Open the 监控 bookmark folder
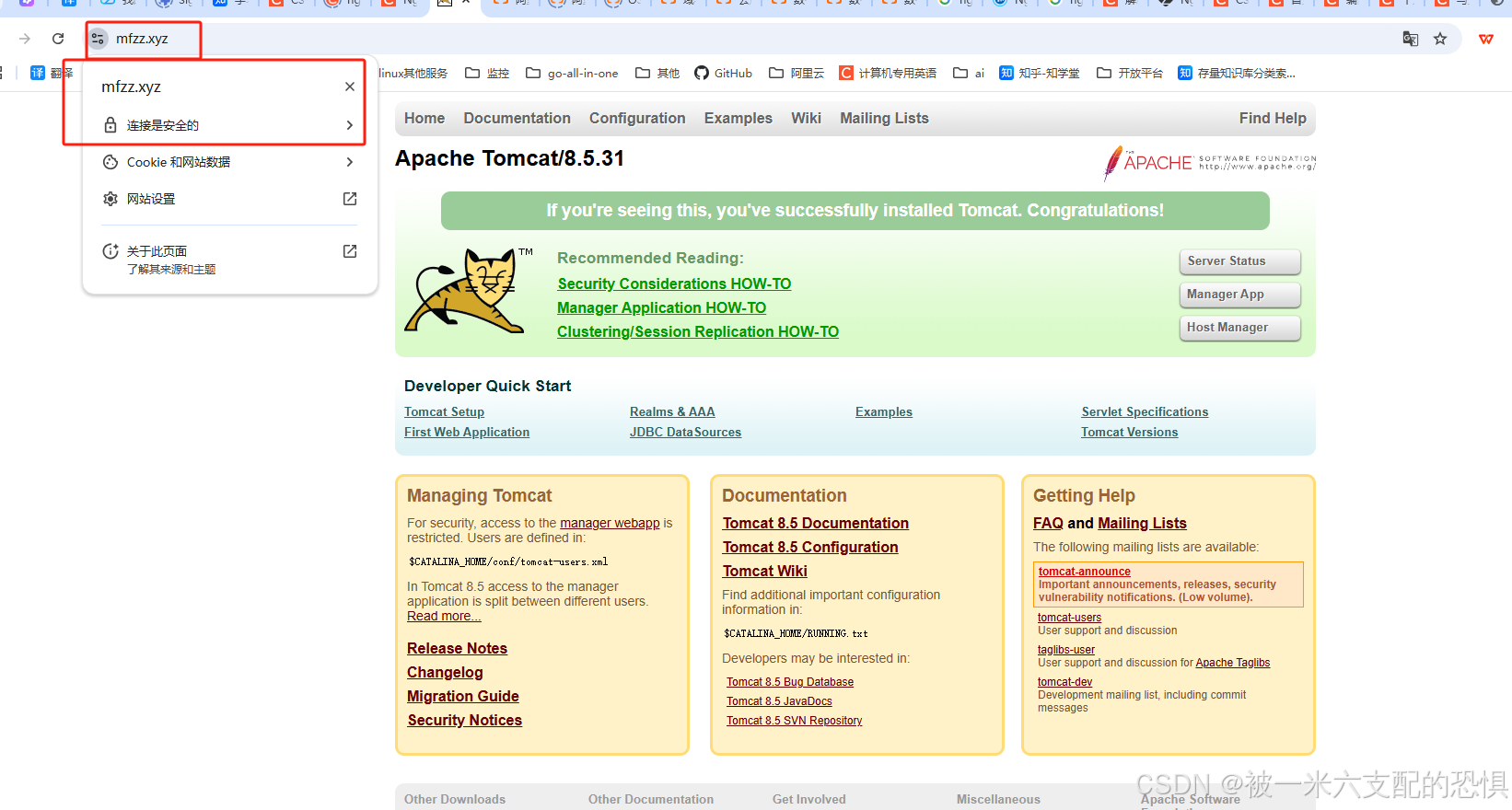Image resolution: width=1512 pixels, height=810 pixels. 487,74
